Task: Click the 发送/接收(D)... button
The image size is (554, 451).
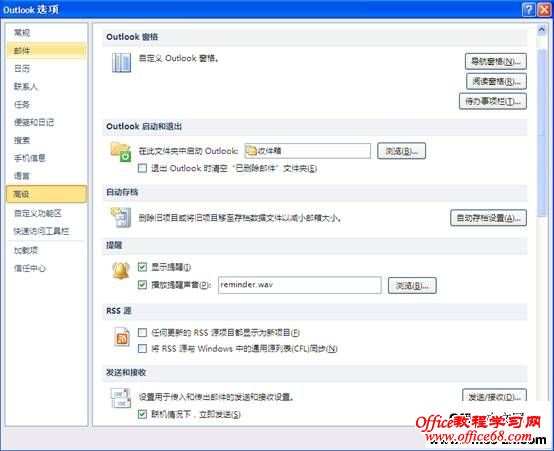Action: click(x=494, y=396)
